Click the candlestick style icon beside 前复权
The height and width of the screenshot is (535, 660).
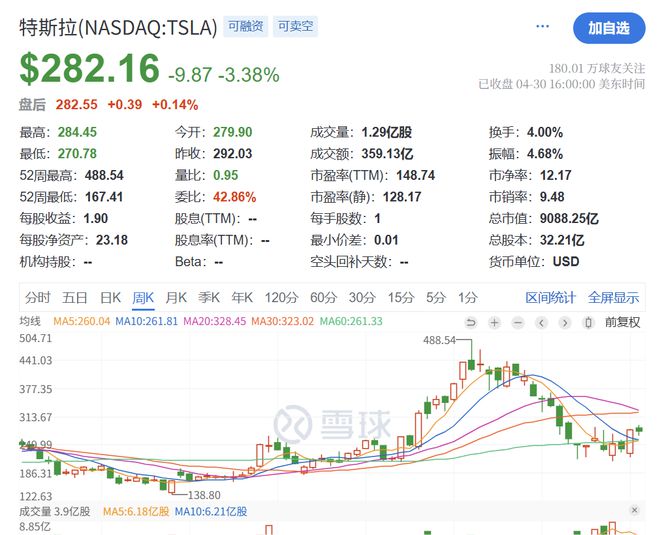(x=588, y=323)
